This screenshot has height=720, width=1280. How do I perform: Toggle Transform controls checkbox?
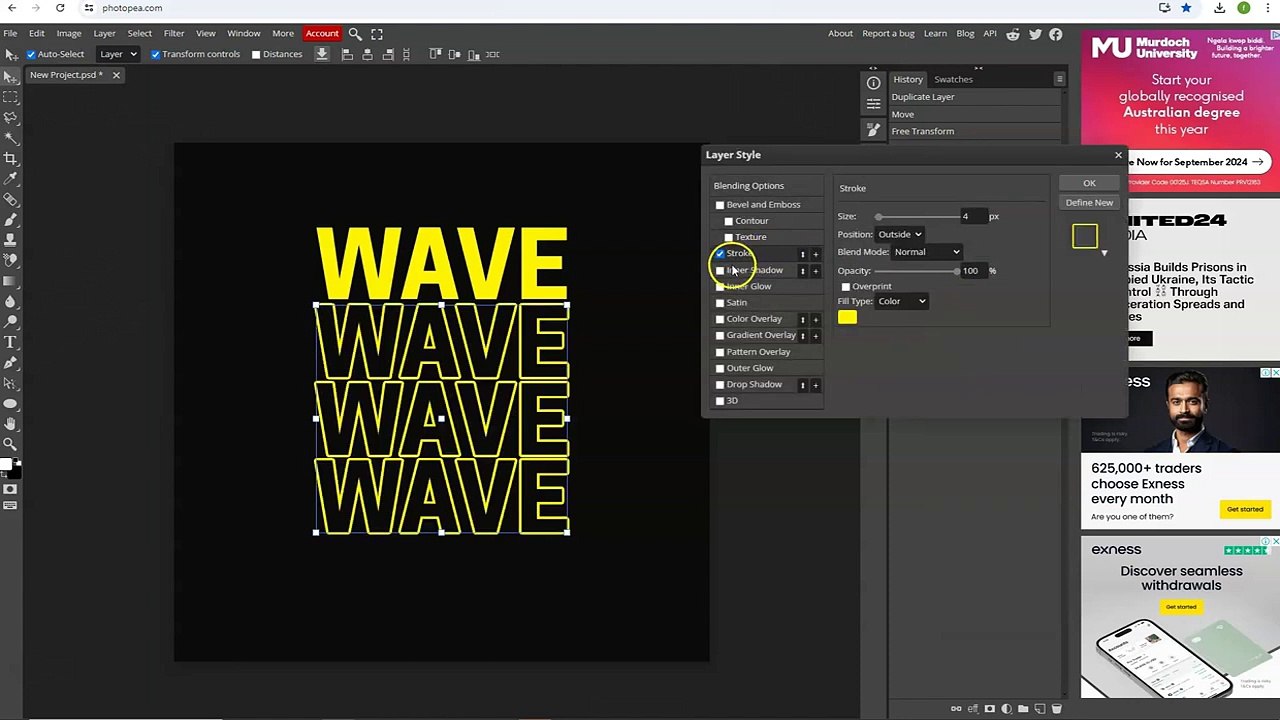(x=155, y=54)
